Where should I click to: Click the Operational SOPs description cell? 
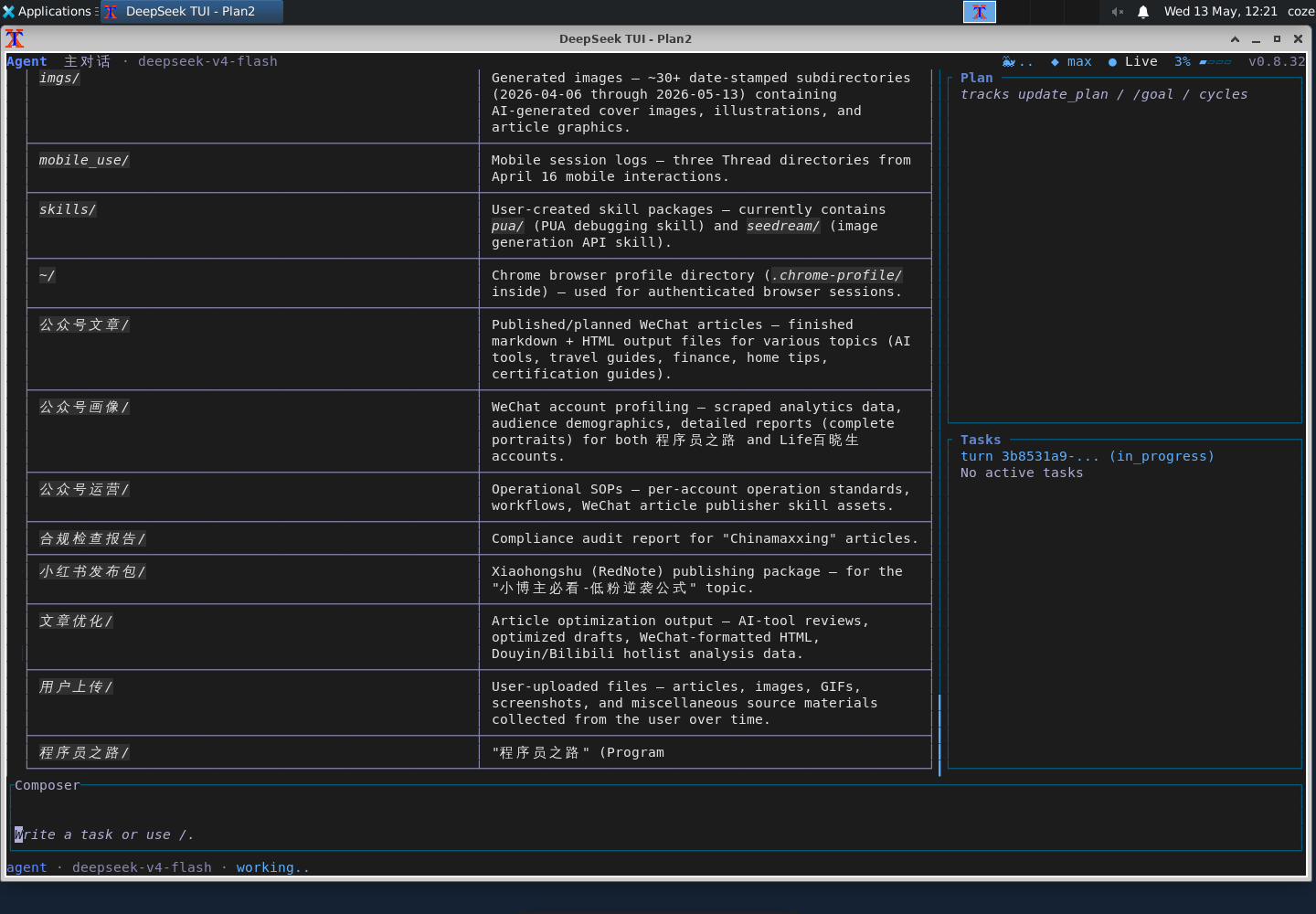point(706,497)
